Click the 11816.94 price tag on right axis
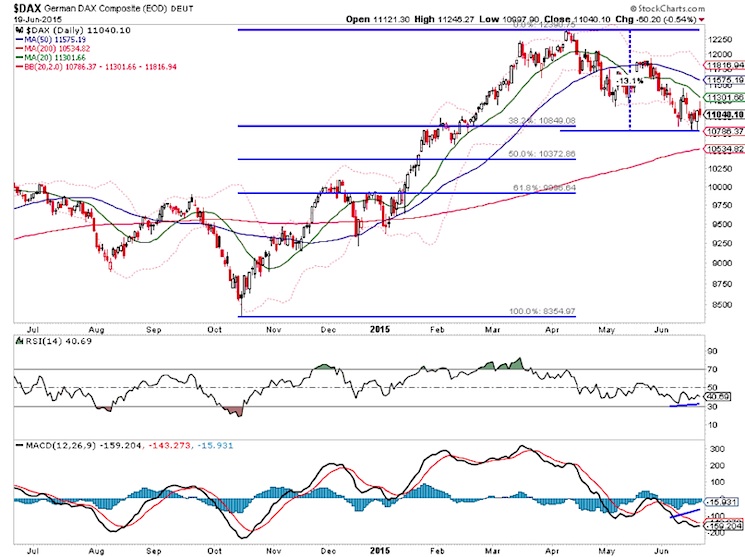 725,66
